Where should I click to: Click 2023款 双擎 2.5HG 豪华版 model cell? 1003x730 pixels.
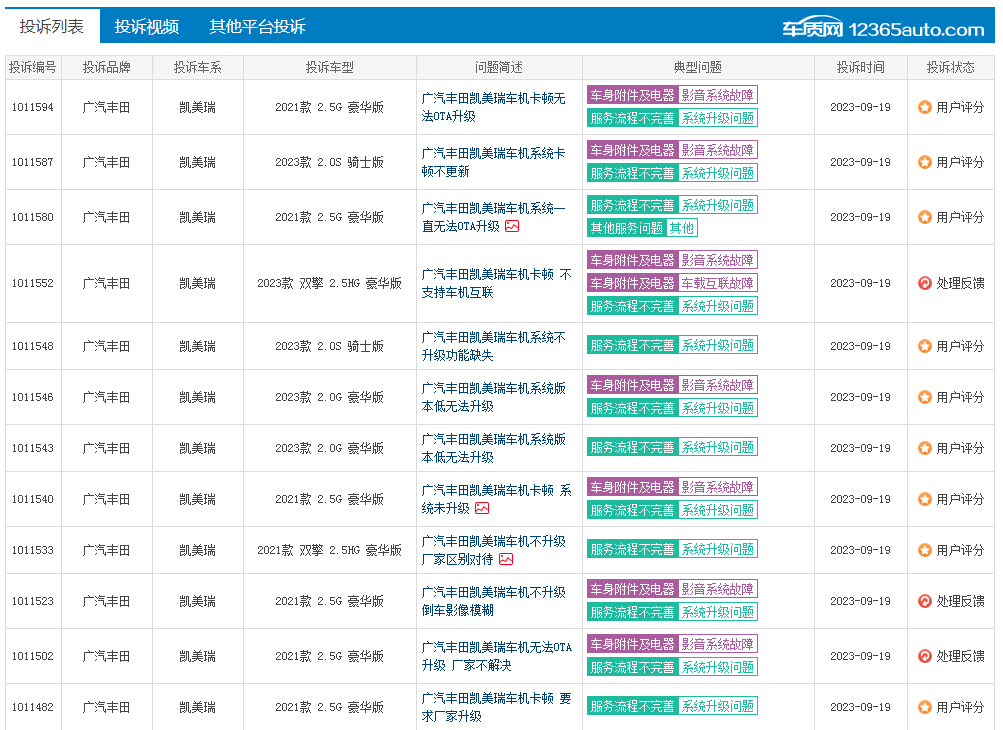(x=329, y=283)
